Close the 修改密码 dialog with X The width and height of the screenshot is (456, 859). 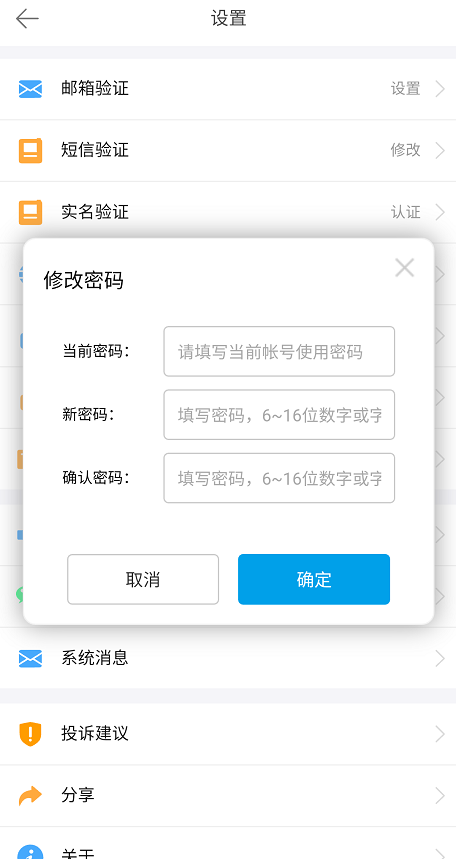404,267
